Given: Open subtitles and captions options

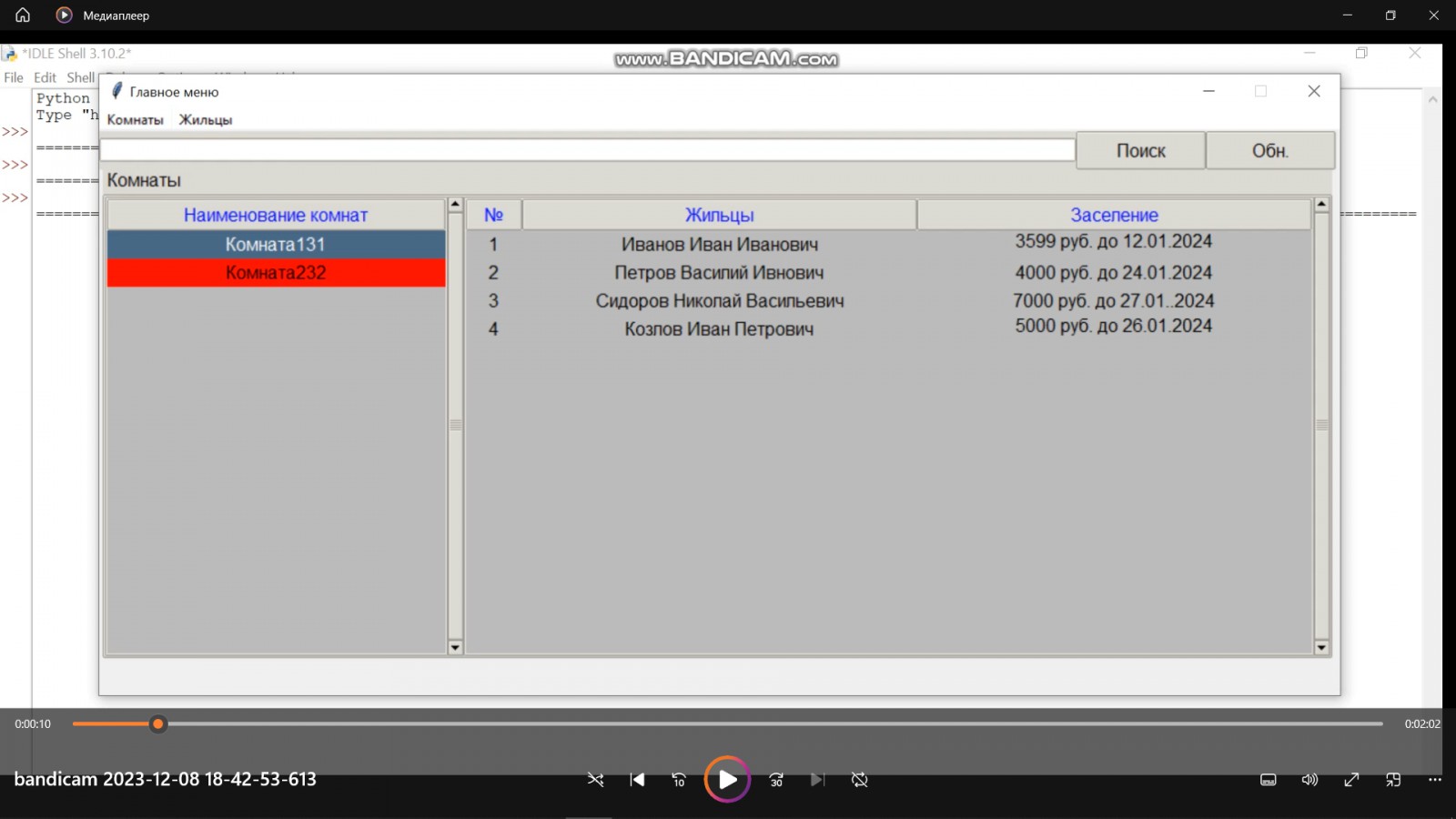Looking at the screenshot, I should 1268,780.
